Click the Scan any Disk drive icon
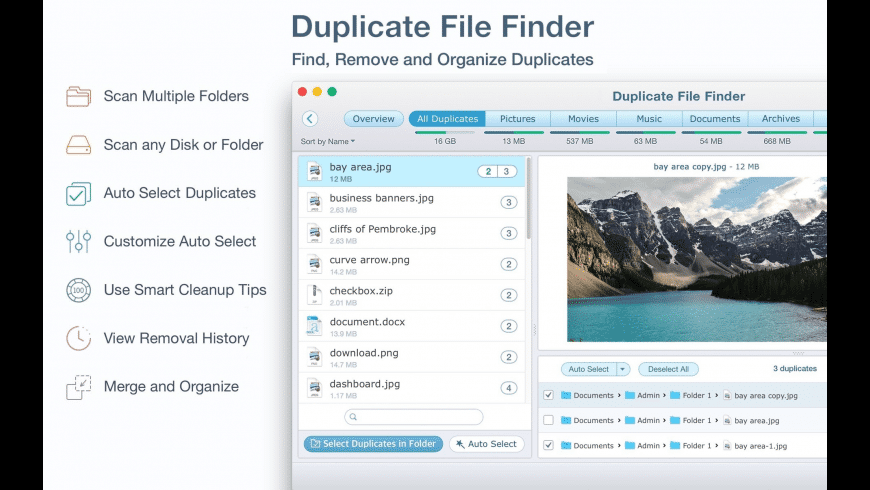Viewport: 870px width, 490px height. pos(78,145)
